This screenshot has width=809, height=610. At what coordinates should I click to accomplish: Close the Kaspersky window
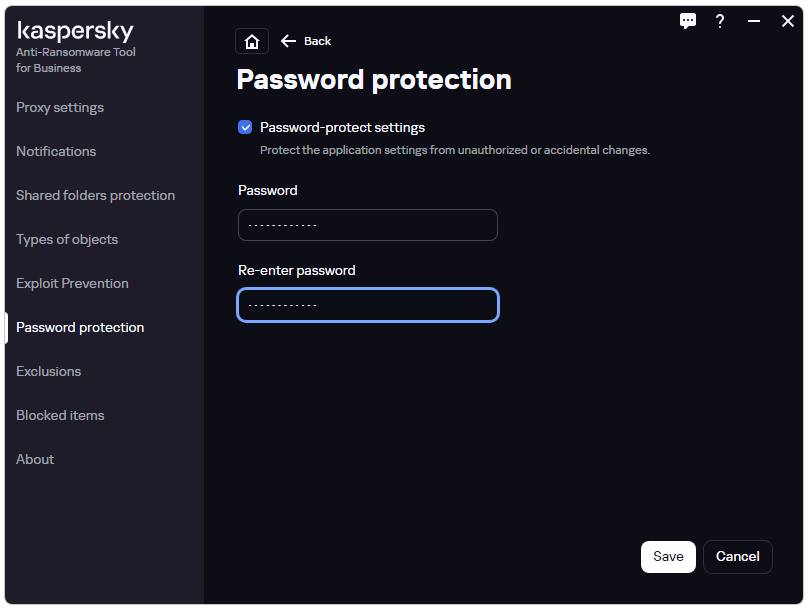point(787,21)
